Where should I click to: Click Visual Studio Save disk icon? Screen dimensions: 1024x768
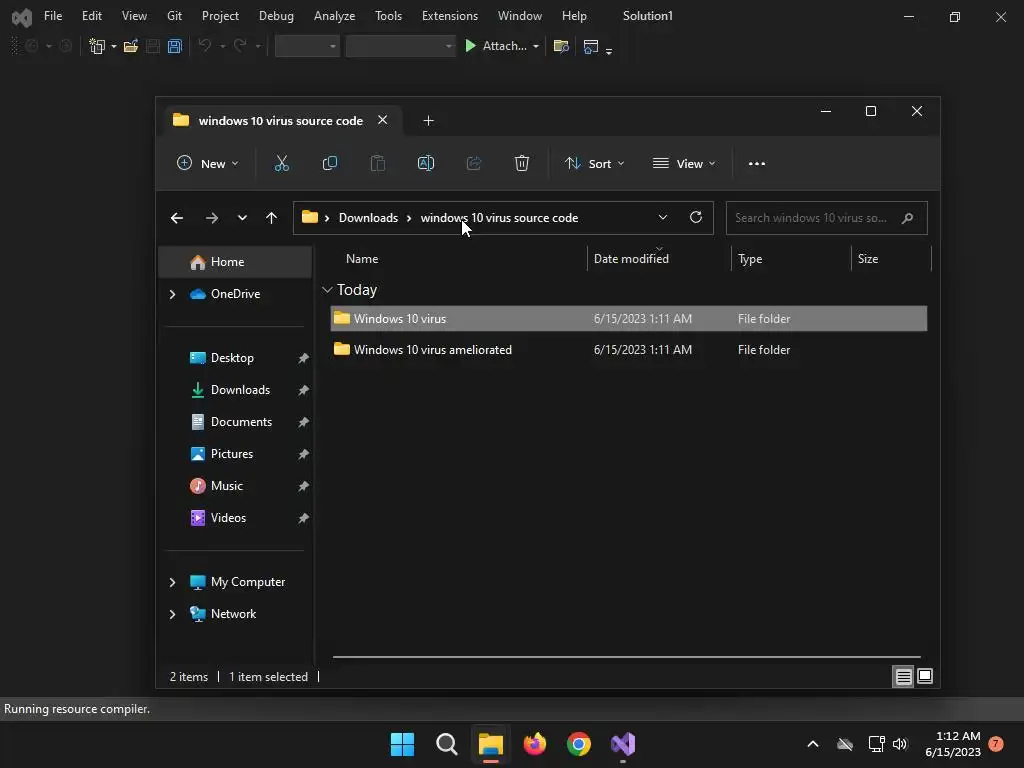click(153, 46)
